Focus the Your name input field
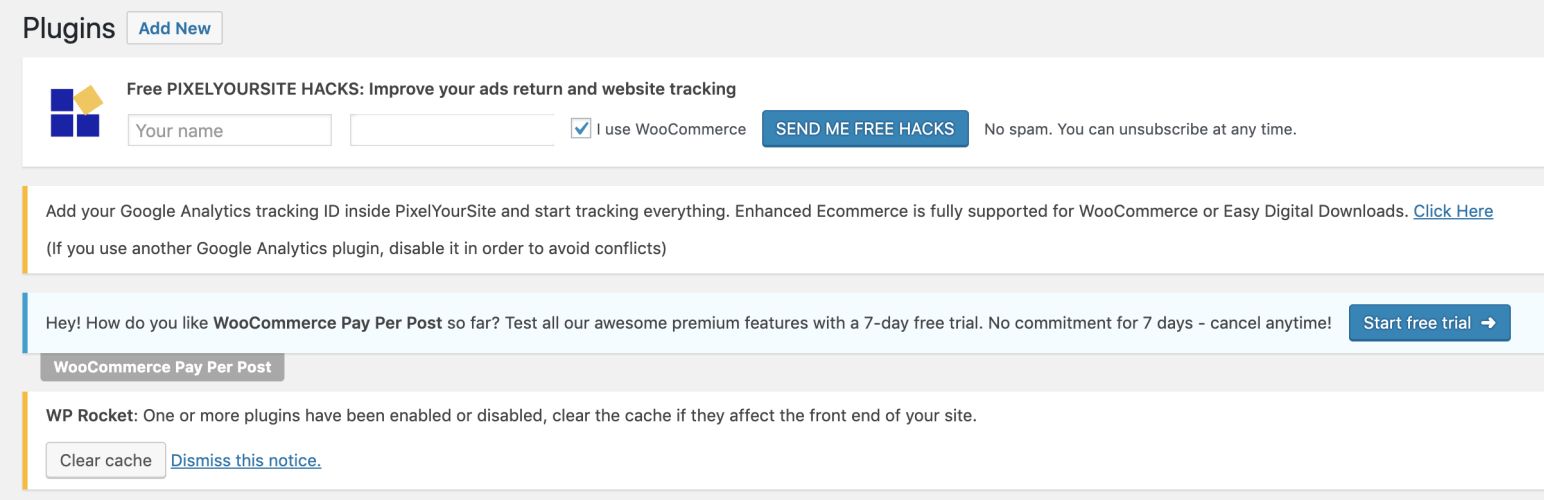The height and width of the screenshot is (500, 1544). (229, 130)
